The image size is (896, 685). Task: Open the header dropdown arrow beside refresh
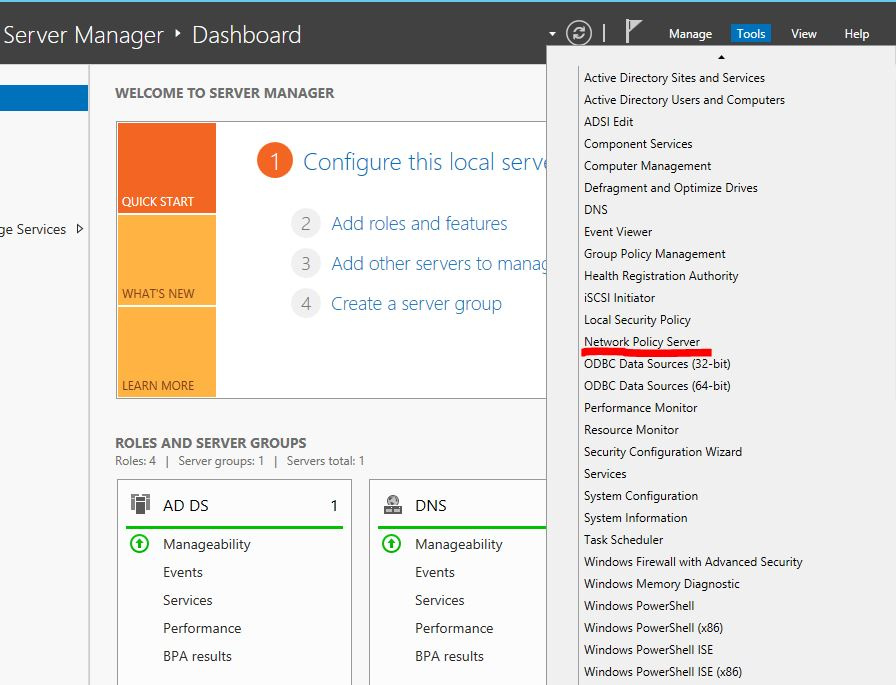552,34
